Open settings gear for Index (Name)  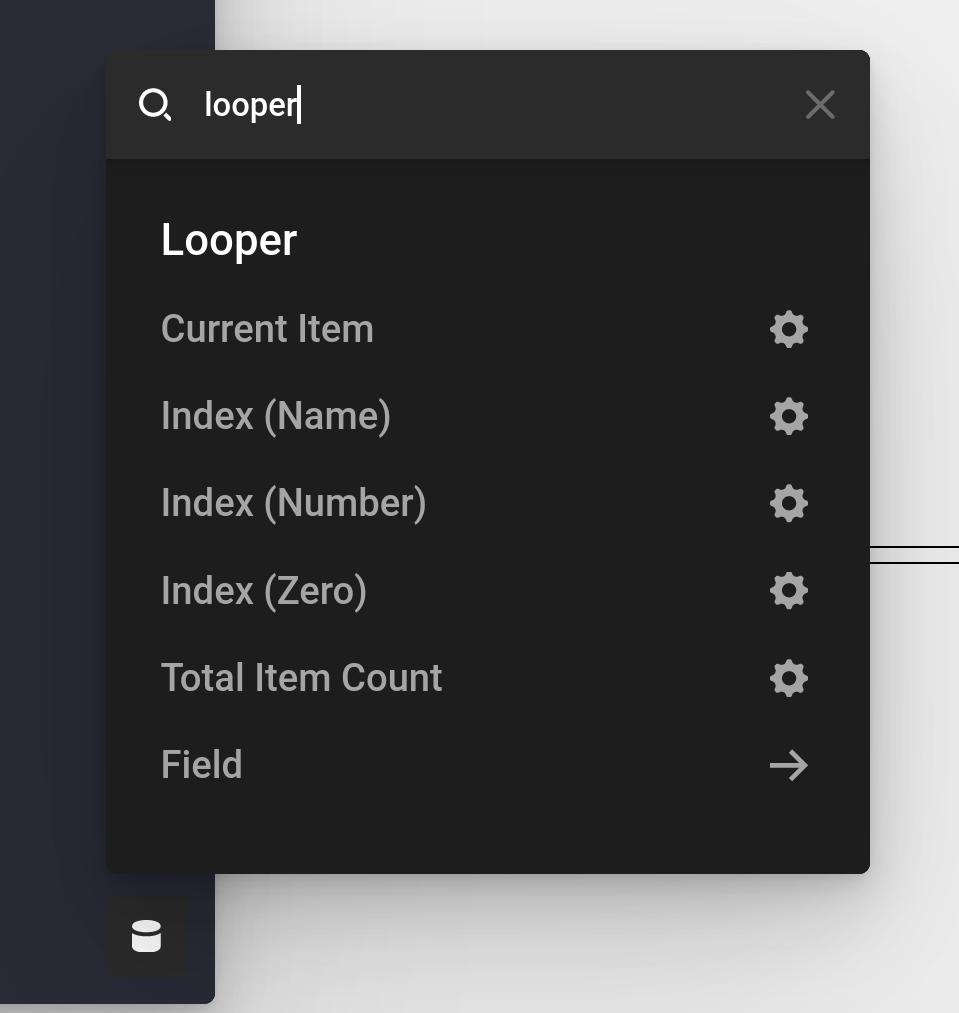tap(788, 416)
